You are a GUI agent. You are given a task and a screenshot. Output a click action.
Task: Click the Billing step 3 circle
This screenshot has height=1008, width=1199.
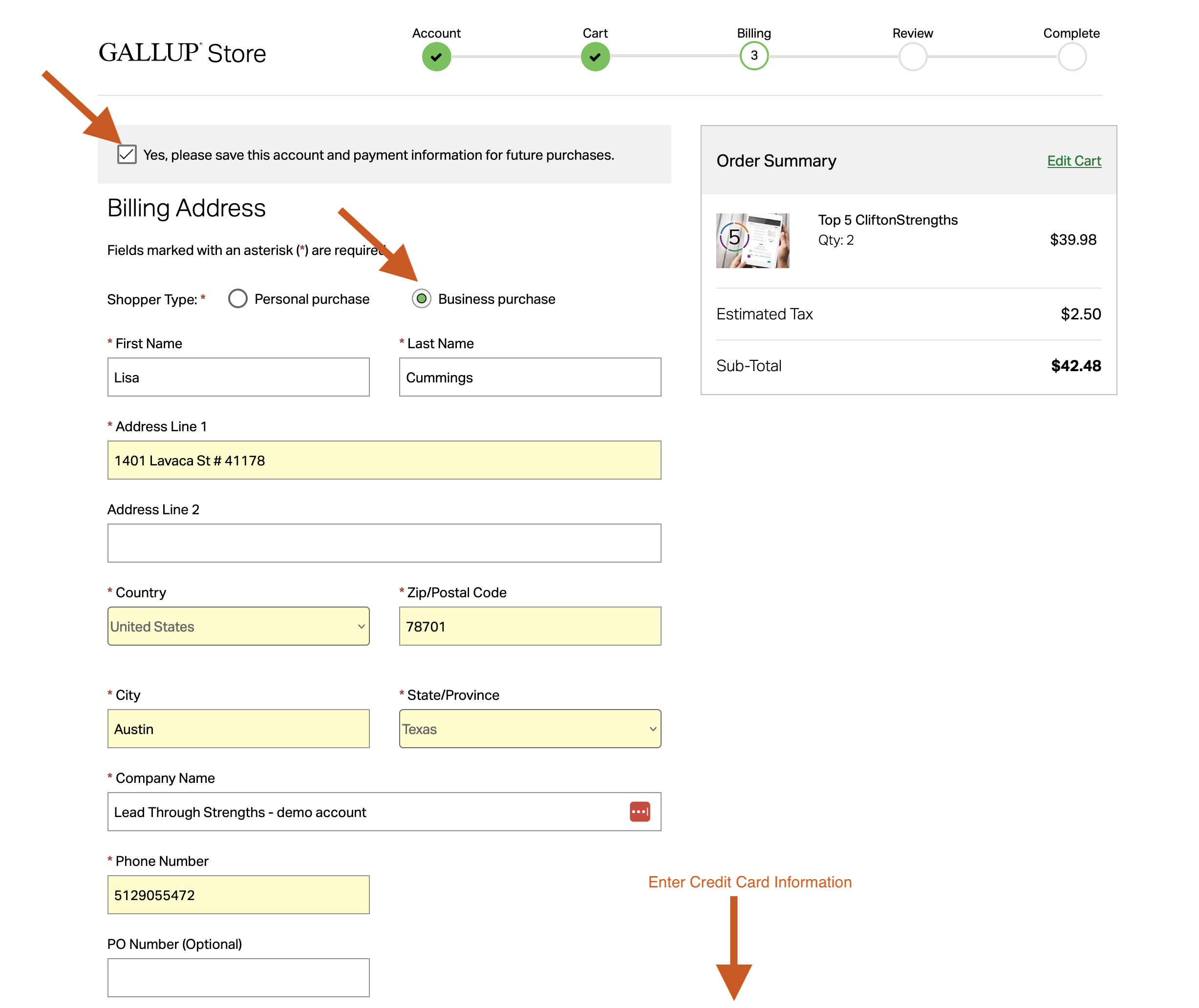[754, 56]
